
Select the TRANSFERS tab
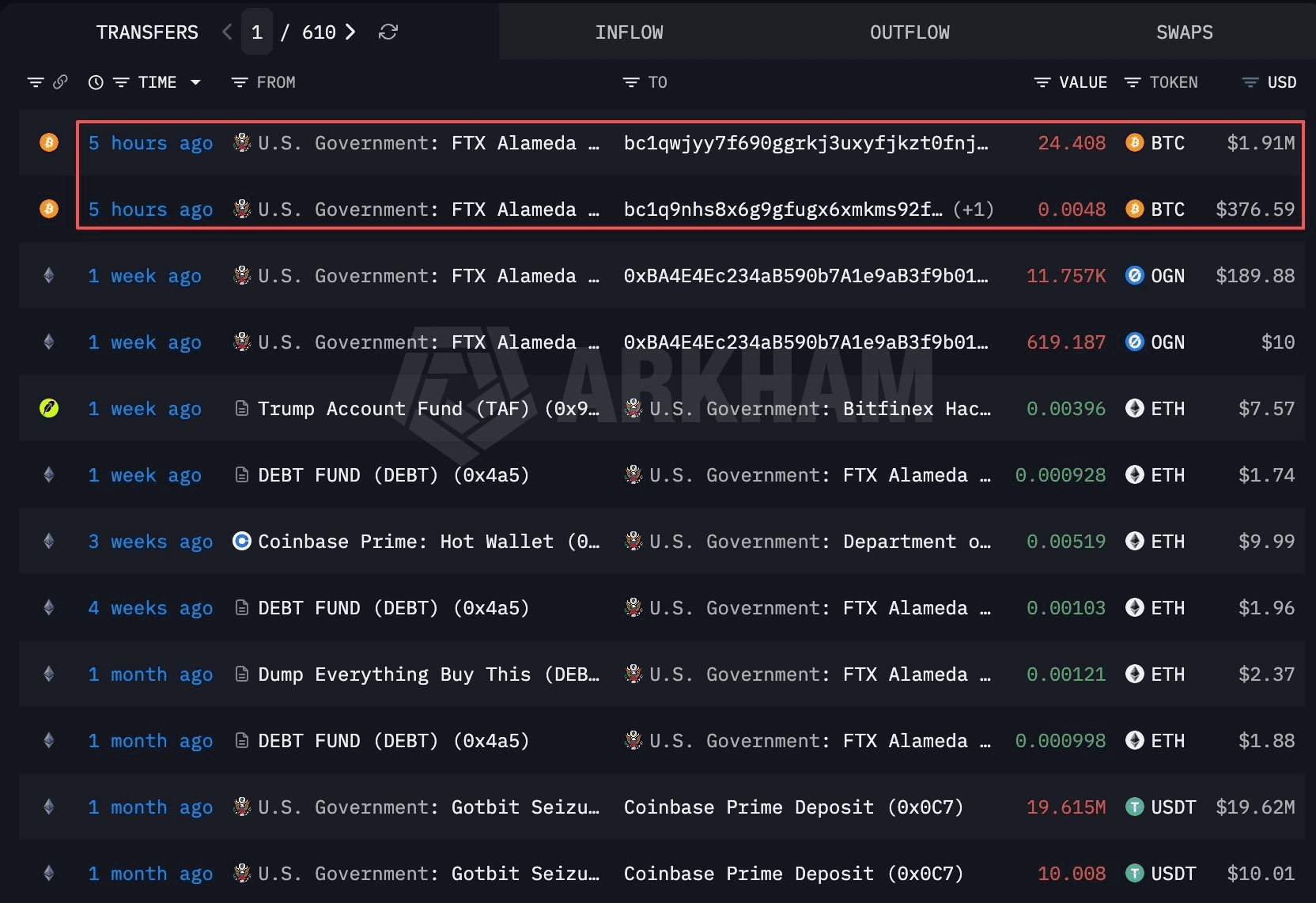pos(147,32)
